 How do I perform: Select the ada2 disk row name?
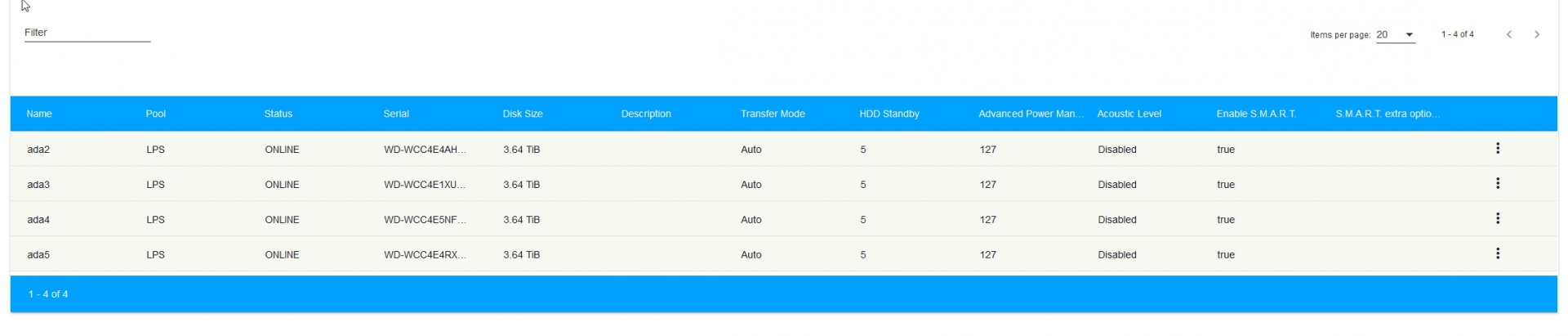[x=38, y=150]
